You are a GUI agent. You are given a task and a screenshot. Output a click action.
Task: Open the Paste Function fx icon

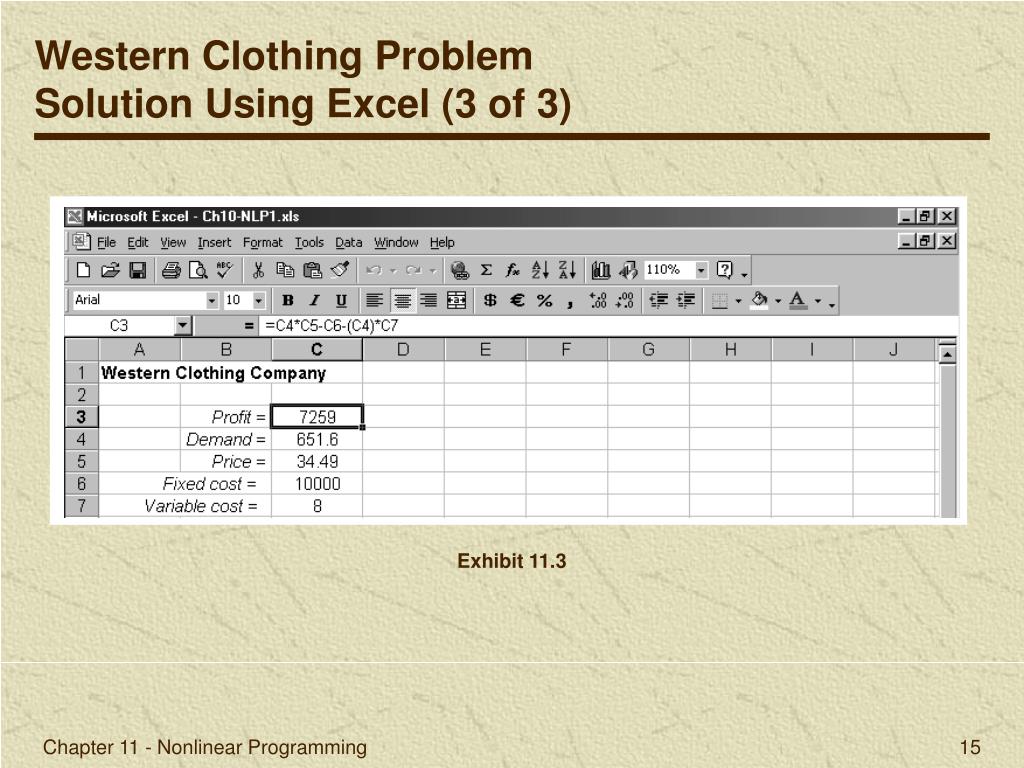point(513,270)
